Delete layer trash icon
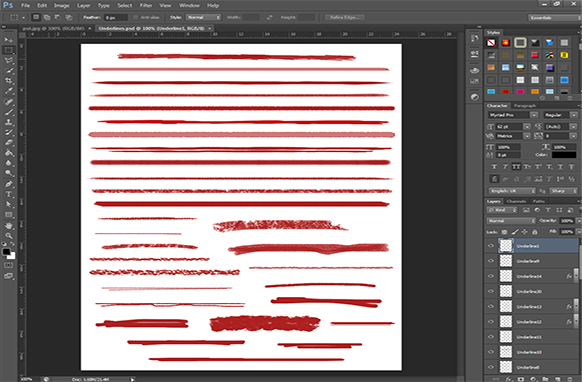582x382 pixels. [569, 379]
